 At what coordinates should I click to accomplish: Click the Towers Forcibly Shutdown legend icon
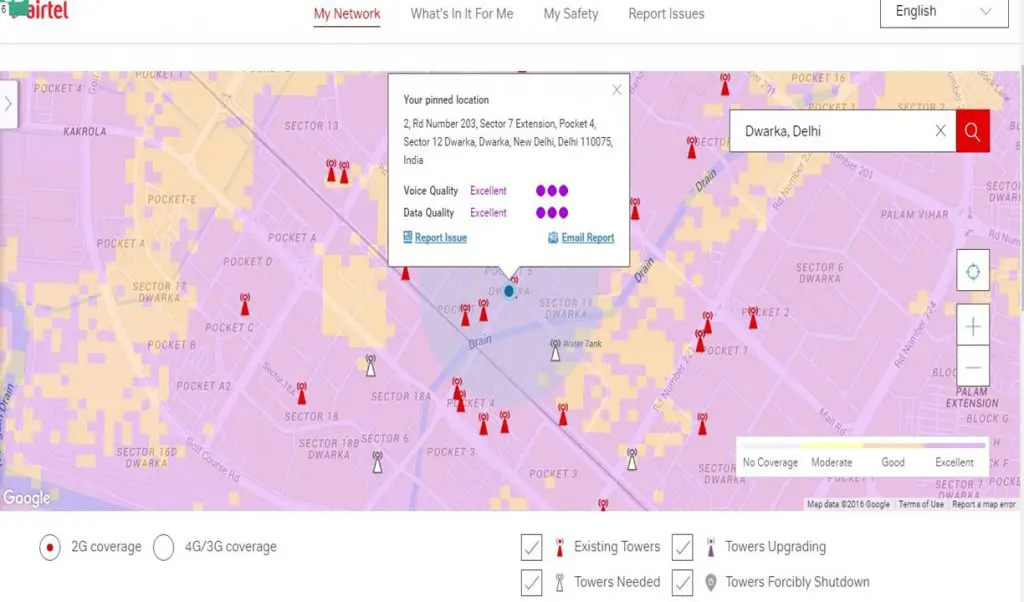pos(711,582)
